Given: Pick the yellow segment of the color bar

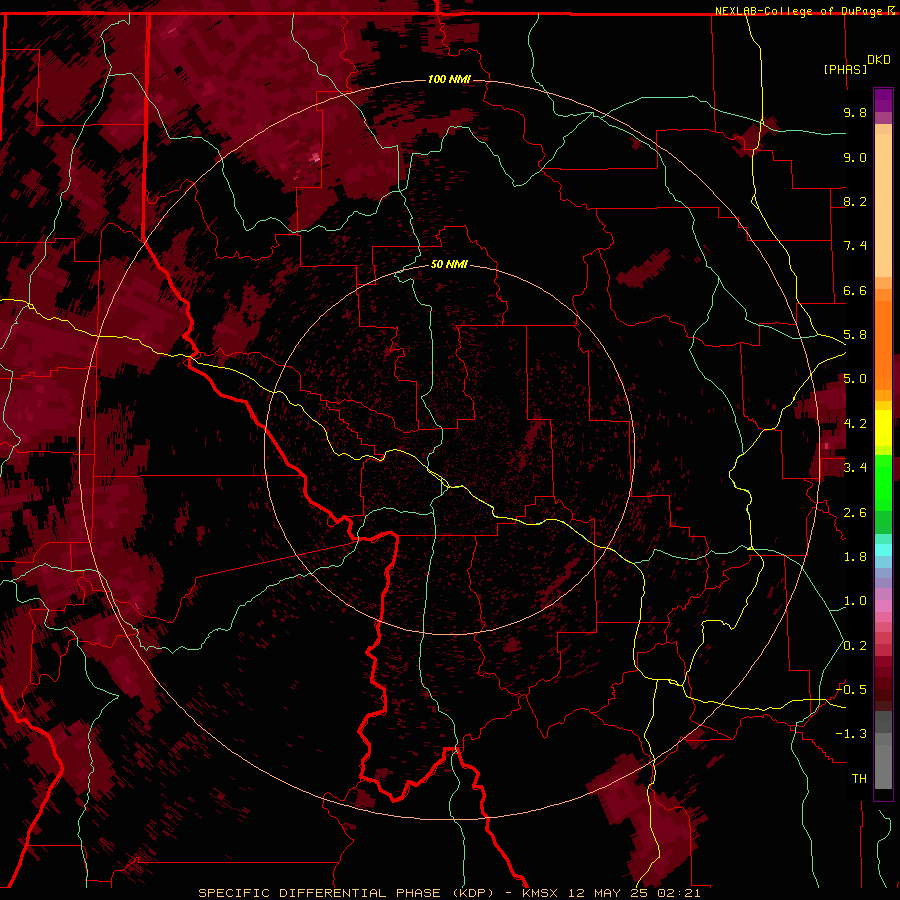Looking at the screenshot, I should point(883,428).
